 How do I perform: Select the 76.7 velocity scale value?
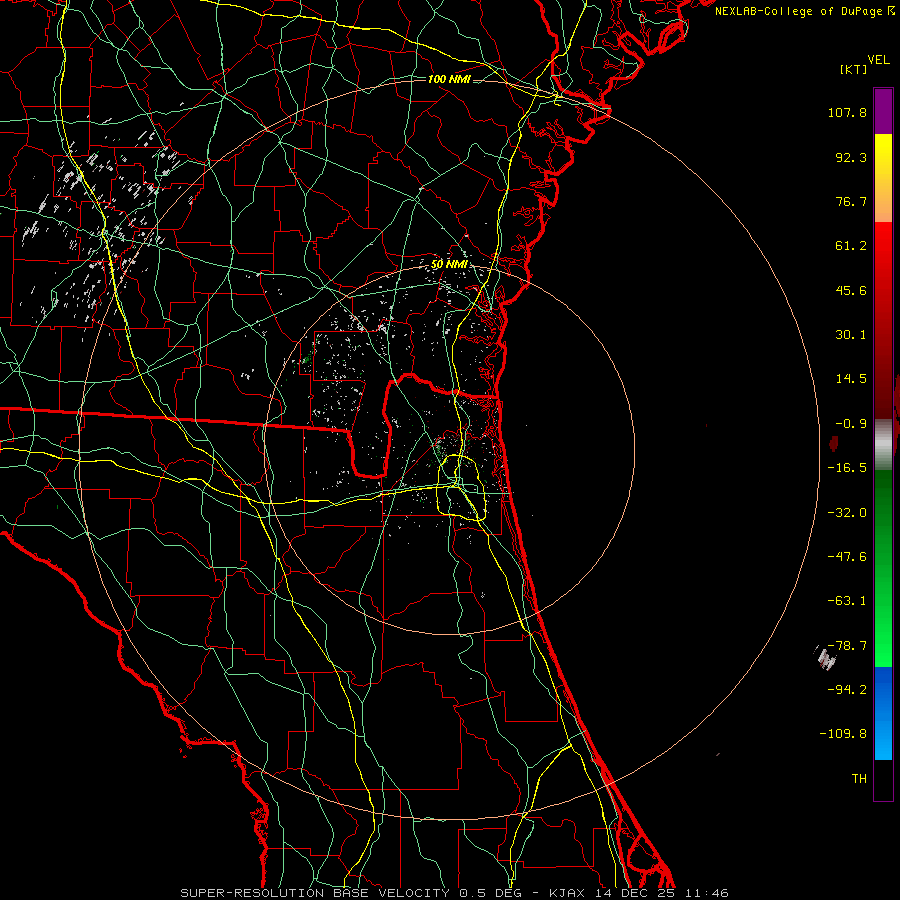click(851, 201)
